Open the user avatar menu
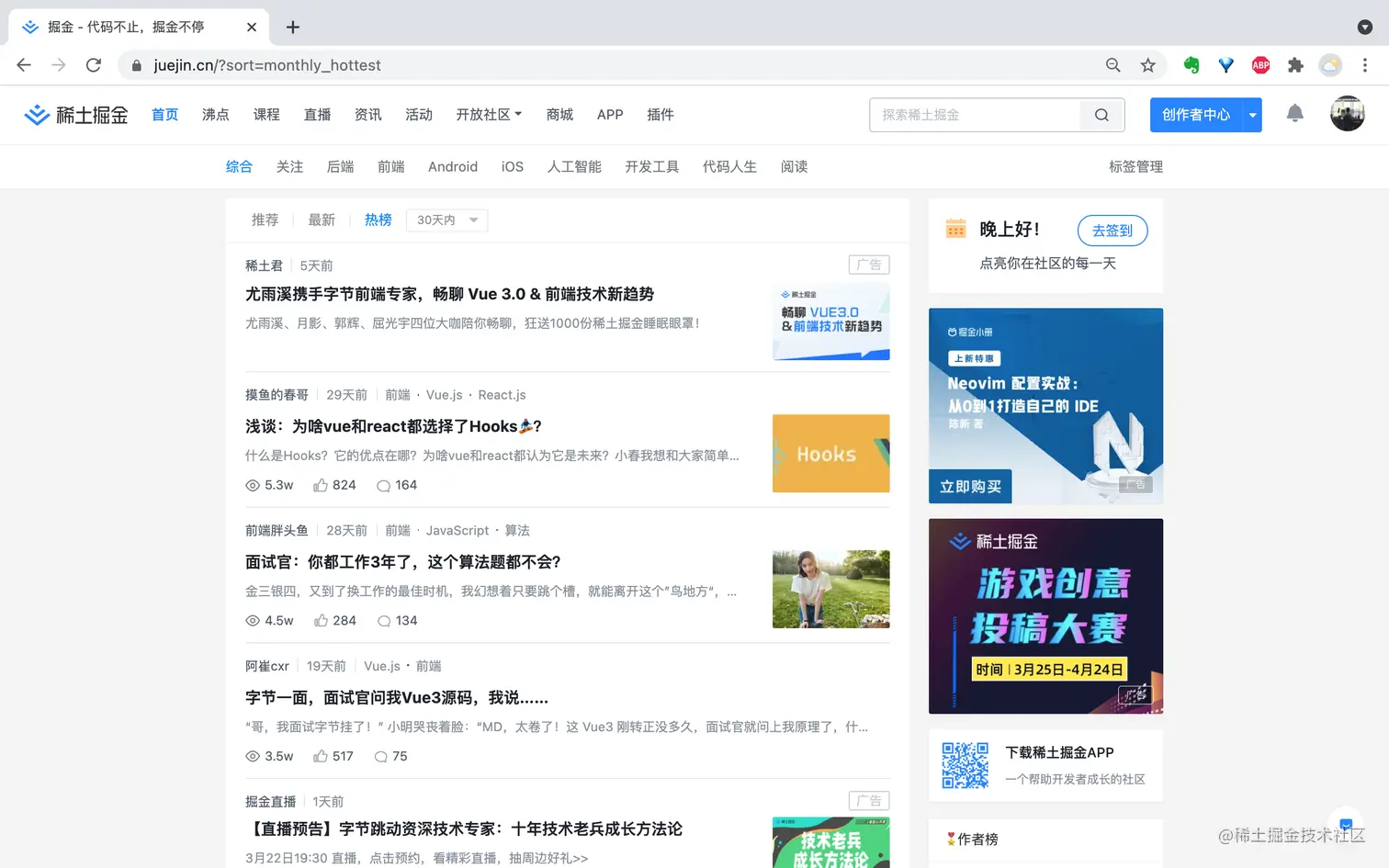Image resolution: width=1389 pixels, height=868 pixels. coord(1348,114)
